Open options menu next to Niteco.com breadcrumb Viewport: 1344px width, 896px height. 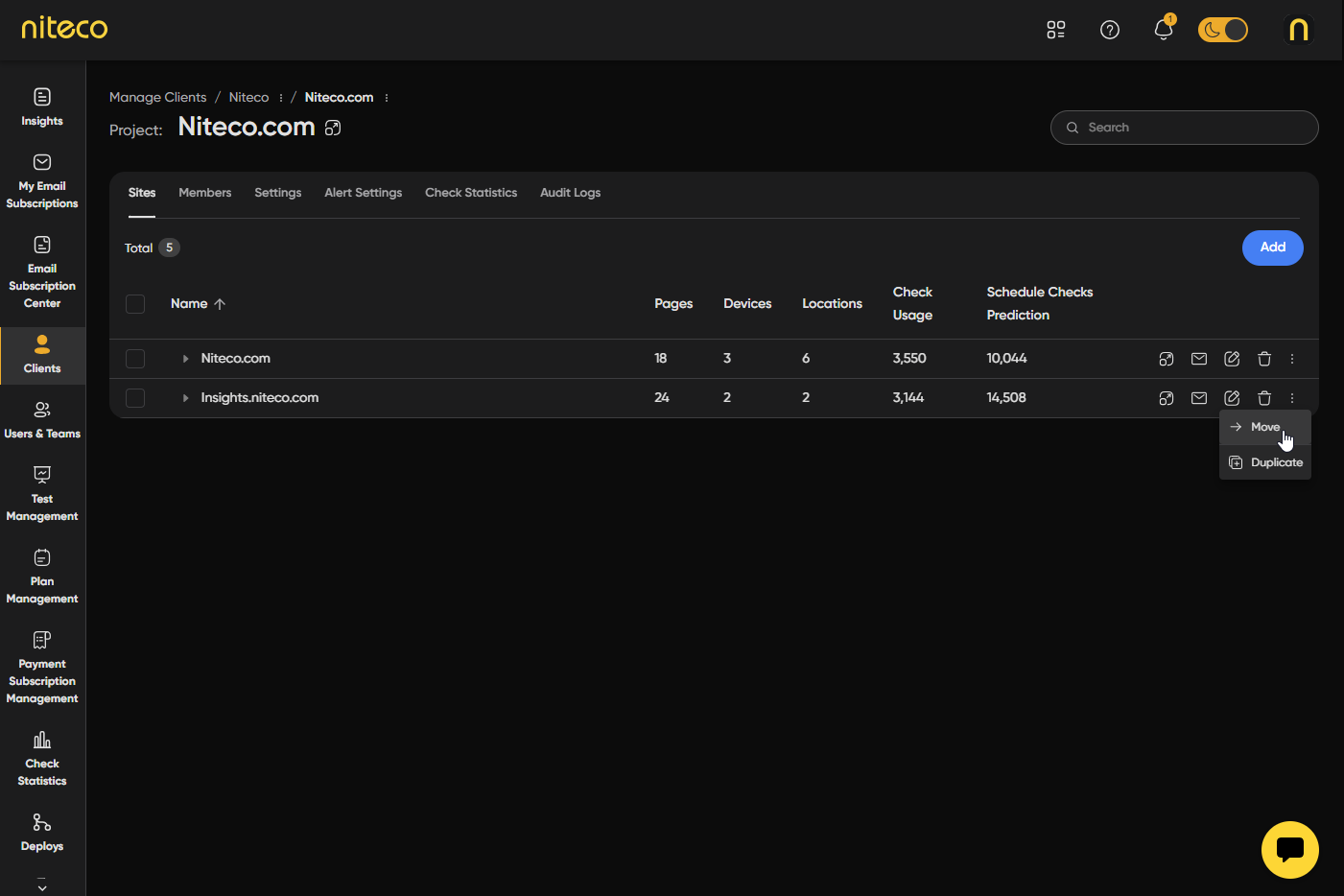pos(387,98)
